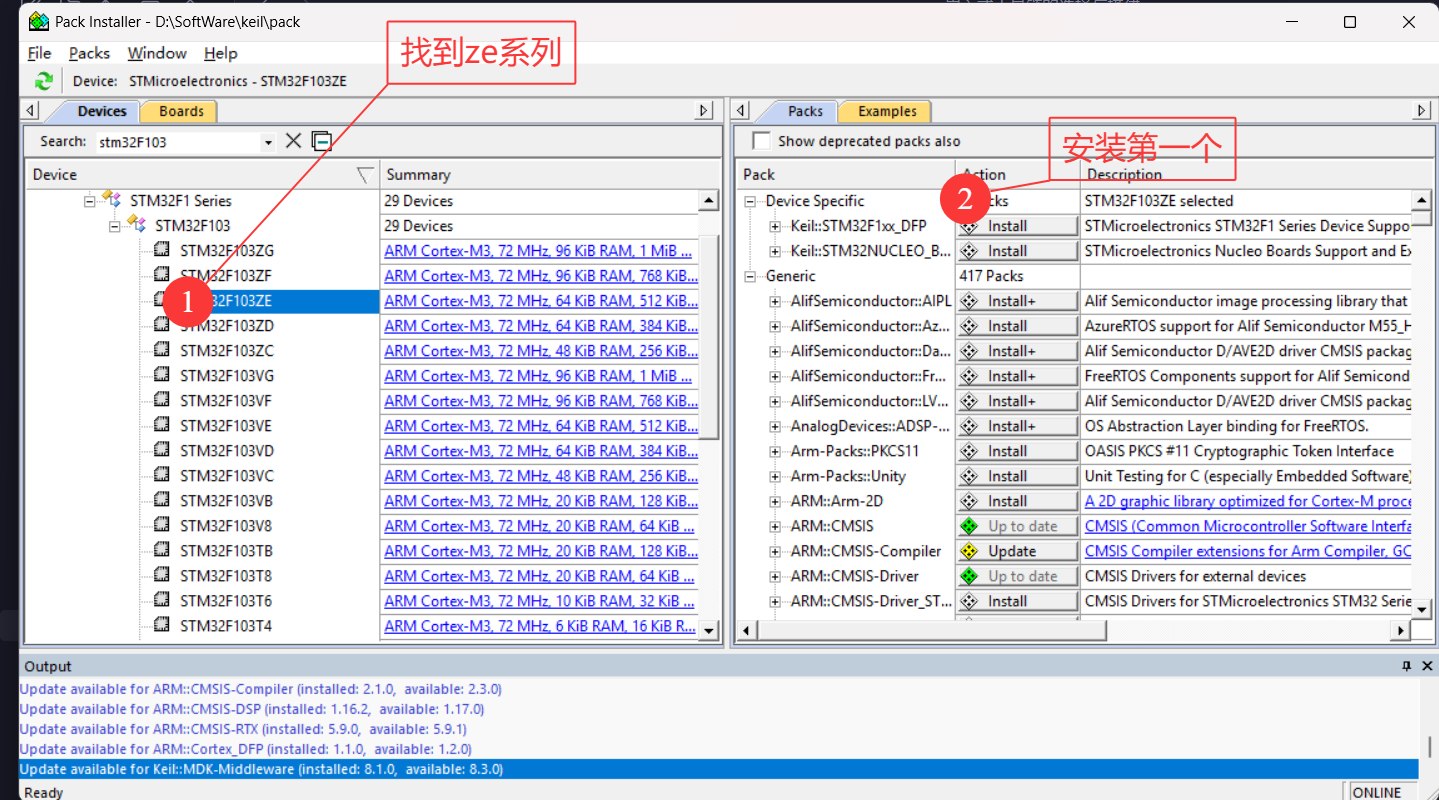Expand the ARM::CMSIS pack node
Image resolution: width=1439 pixels, height=800 pixels.
coord(775,526)
